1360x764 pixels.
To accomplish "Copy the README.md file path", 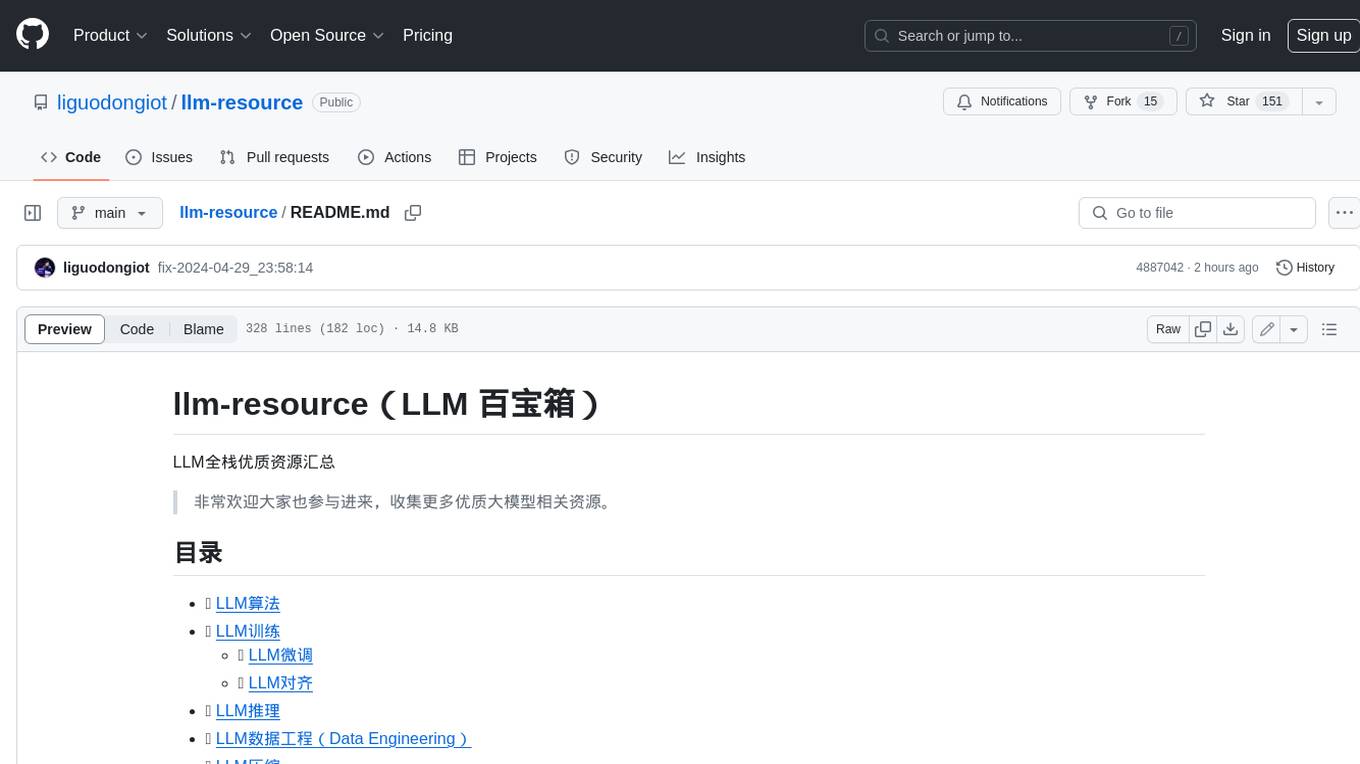I will tap(412, 213).
